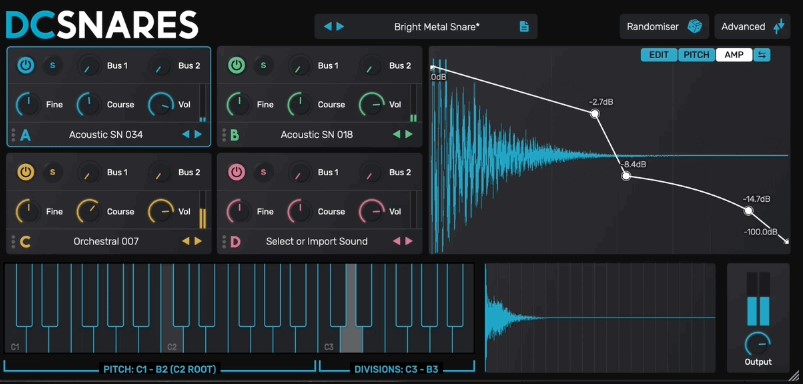This screenshot has height=384, width=803.
Task: Switch to the EDIT tab
Action: [x=659, y=55]
